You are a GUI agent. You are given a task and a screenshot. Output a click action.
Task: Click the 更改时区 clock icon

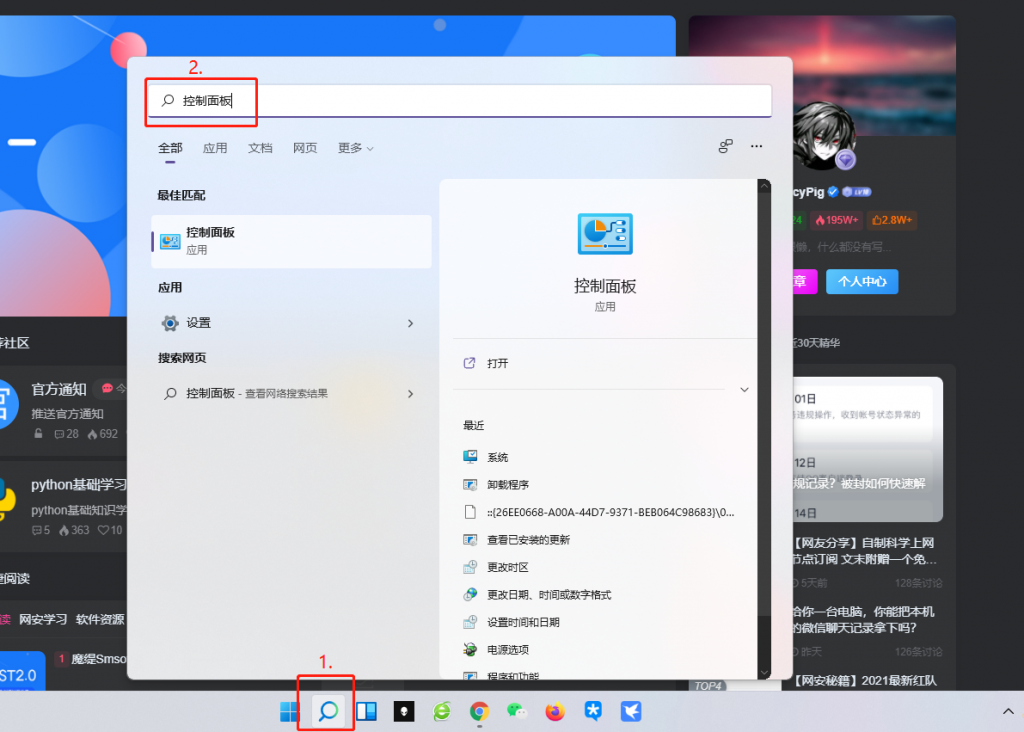470,567
